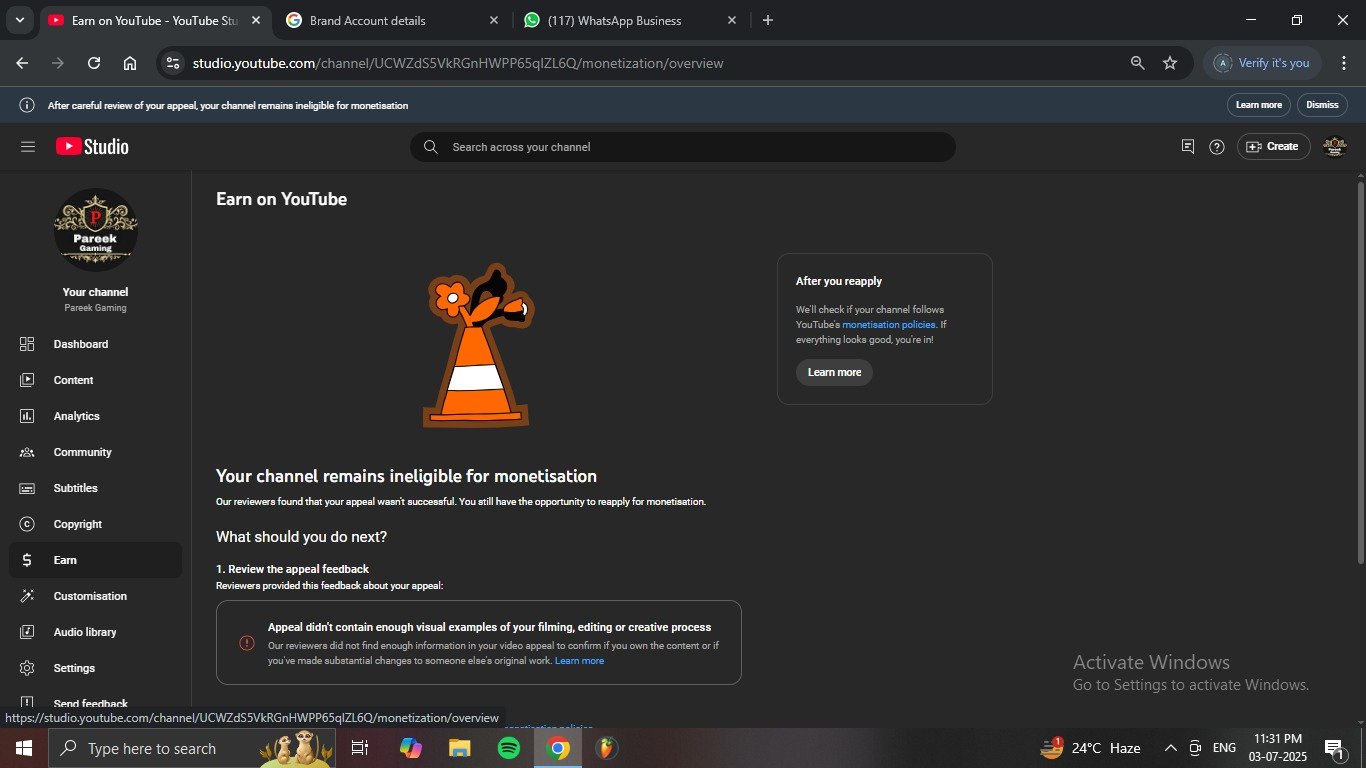Open the site information icon in address bar

(173, 63)
